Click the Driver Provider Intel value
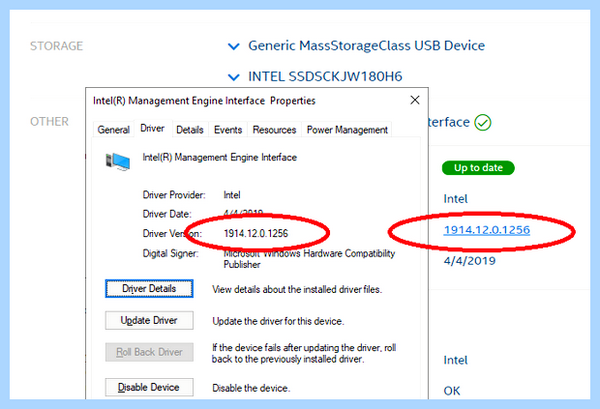Screen dimensions: 600x409 (232, 195)
